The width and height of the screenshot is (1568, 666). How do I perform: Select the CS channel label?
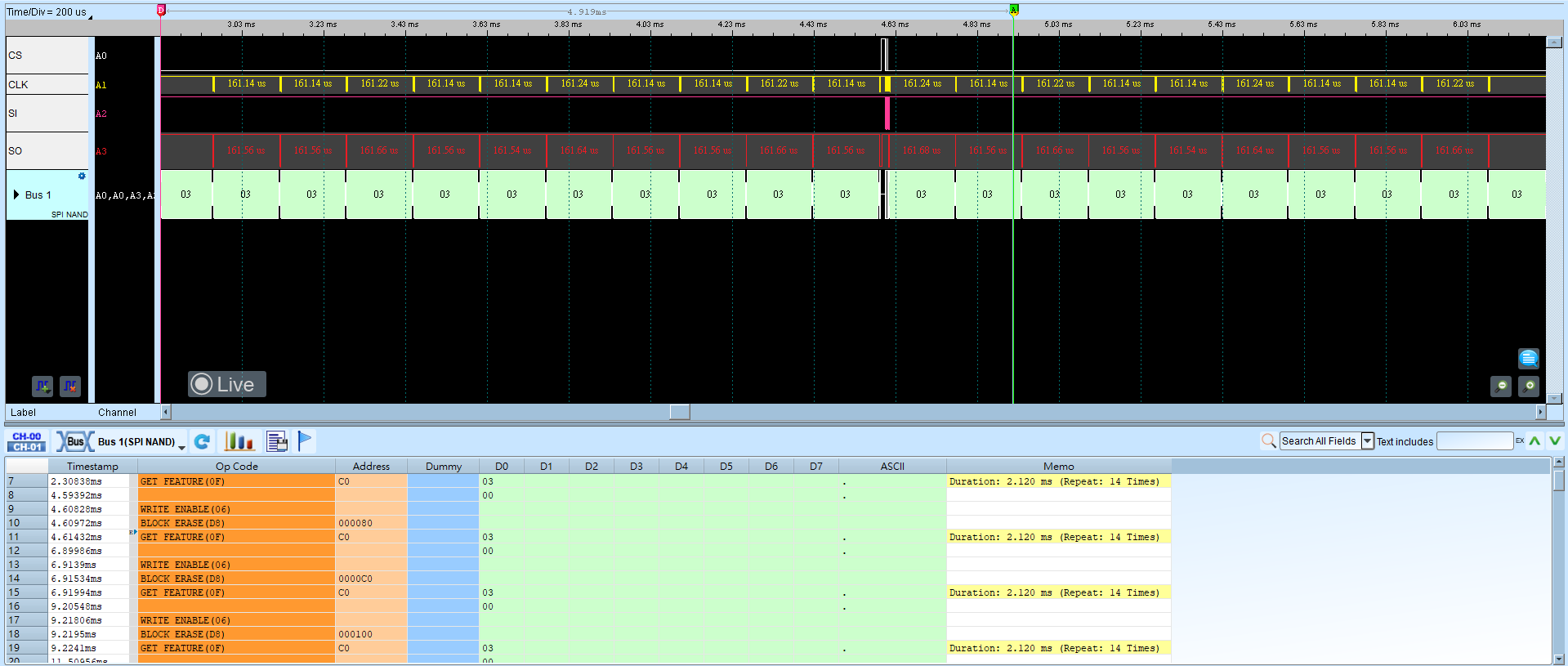click(47, 56)
